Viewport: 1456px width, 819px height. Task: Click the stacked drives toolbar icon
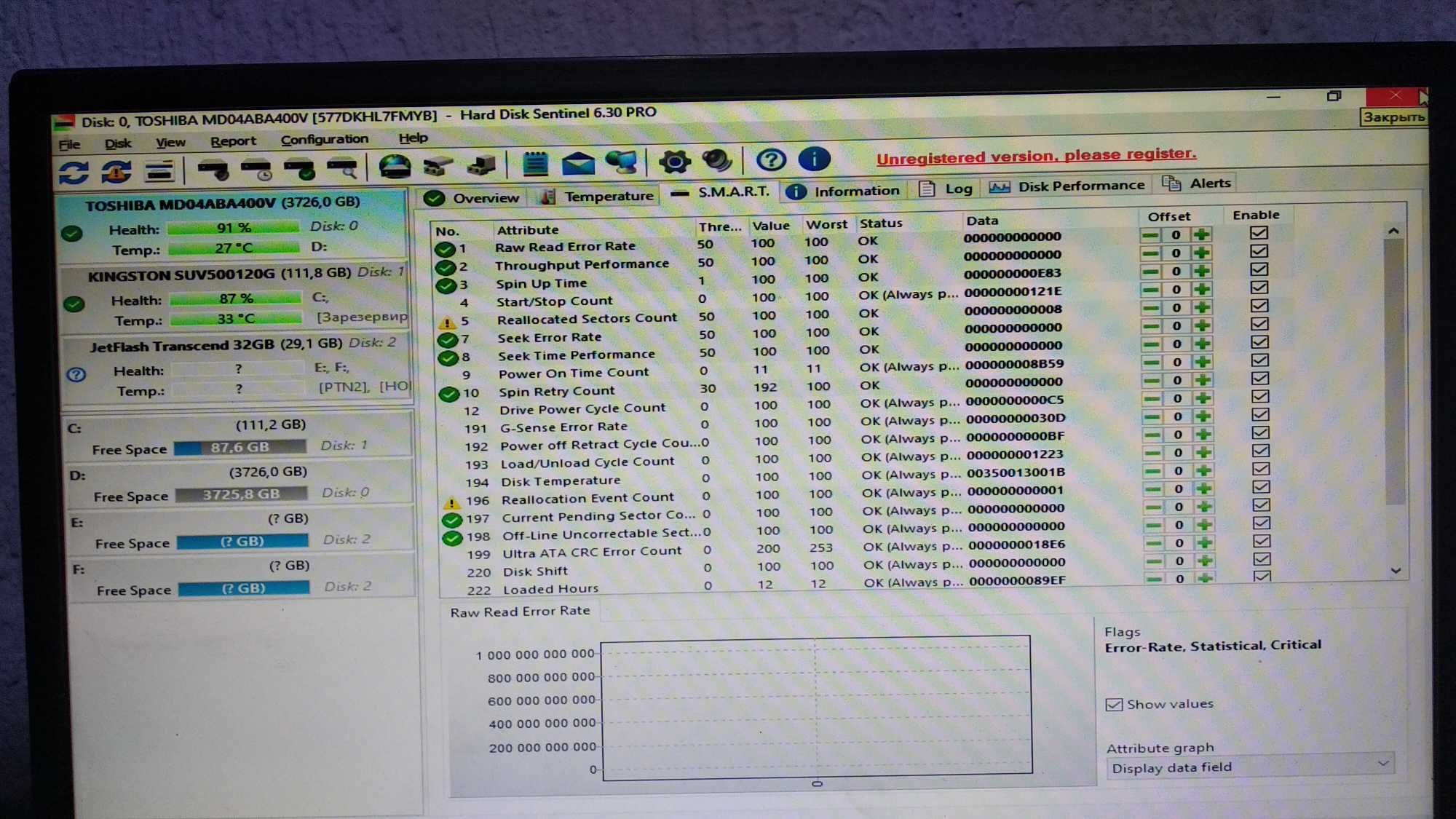(438, 166)
